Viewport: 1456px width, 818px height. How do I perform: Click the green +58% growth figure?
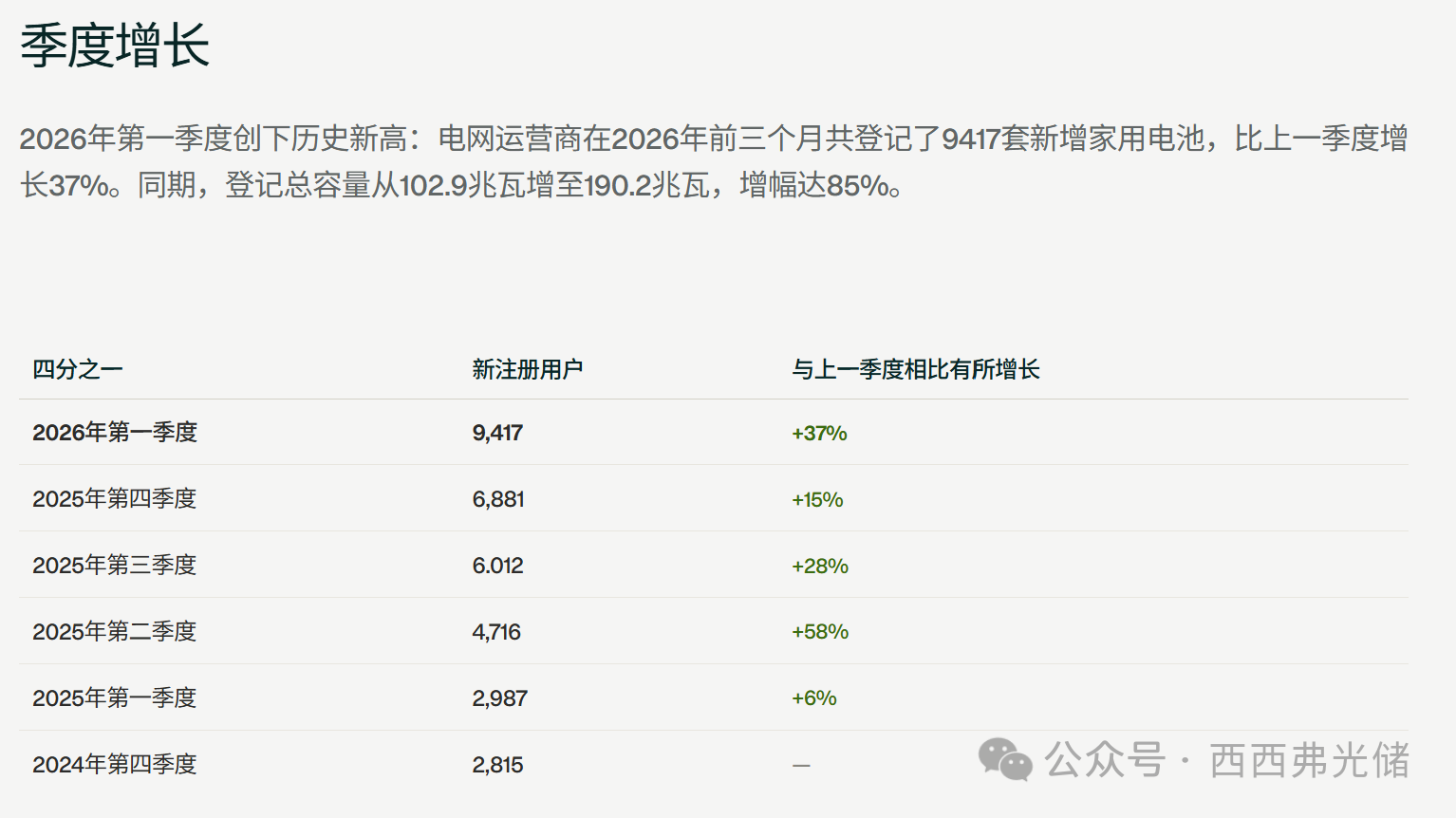point(820,632)
